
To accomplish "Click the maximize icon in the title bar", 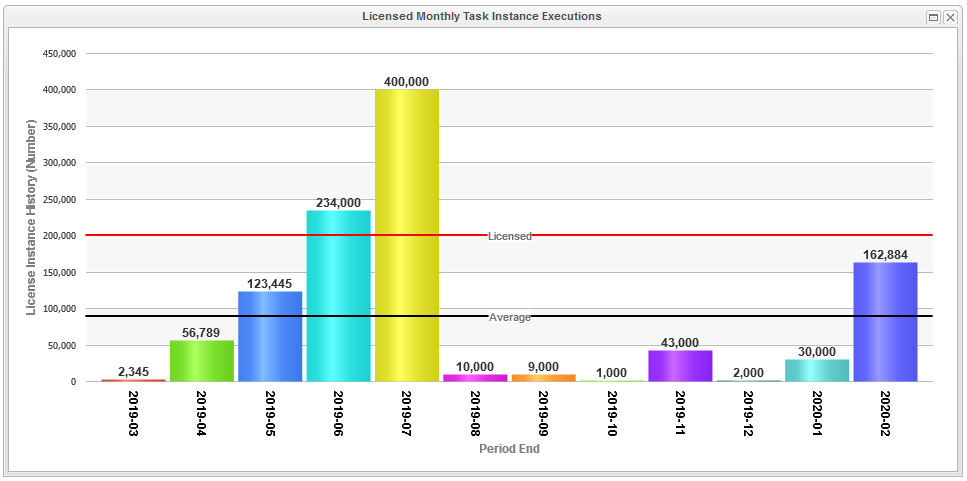I will click(x=933, y=17).
